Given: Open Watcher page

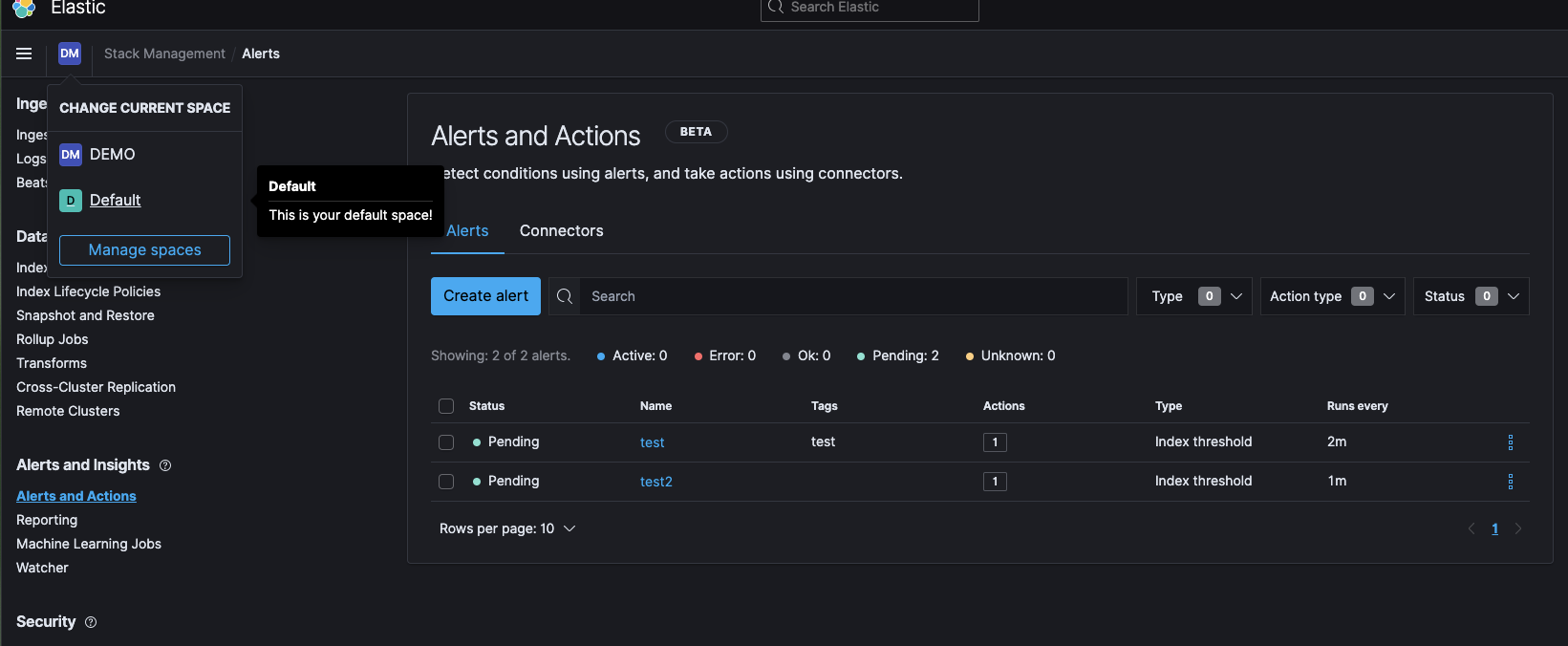Looking at the screenshot, I should click(x=42, y=568).
